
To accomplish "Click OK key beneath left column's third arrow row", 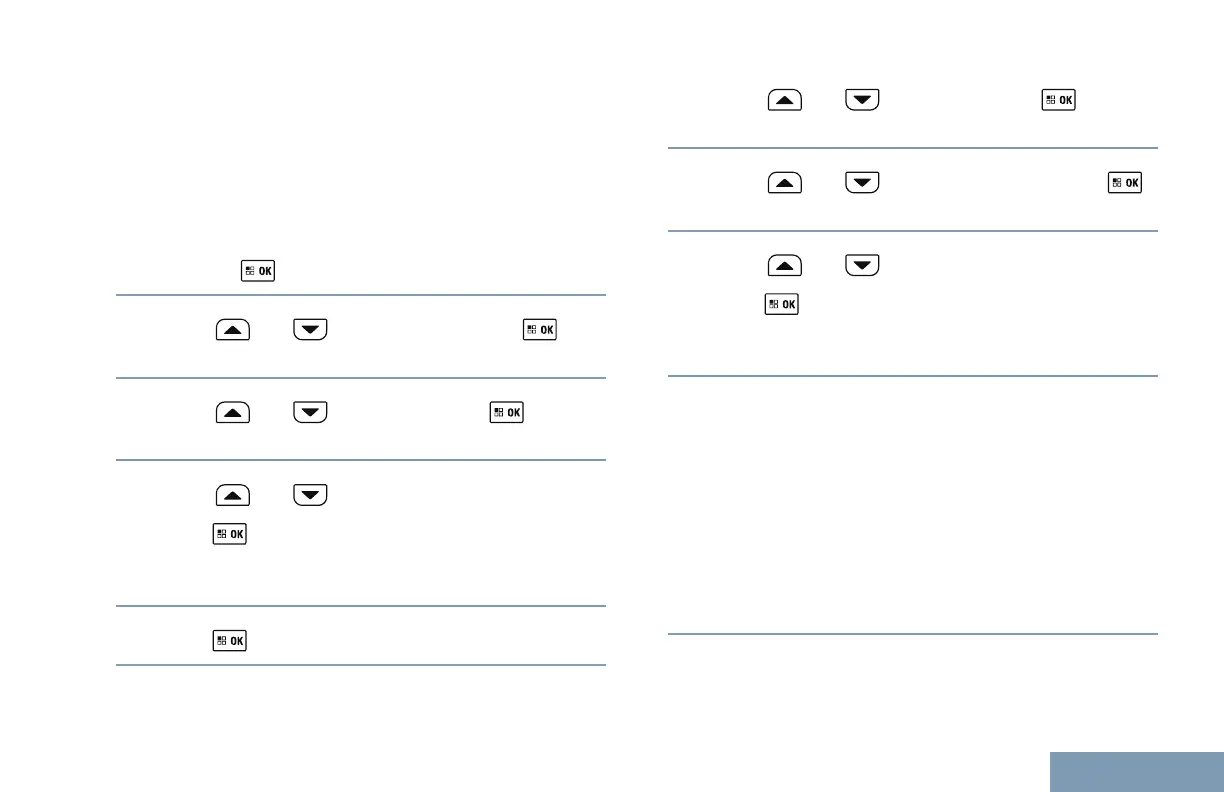I will pos(229,535).
